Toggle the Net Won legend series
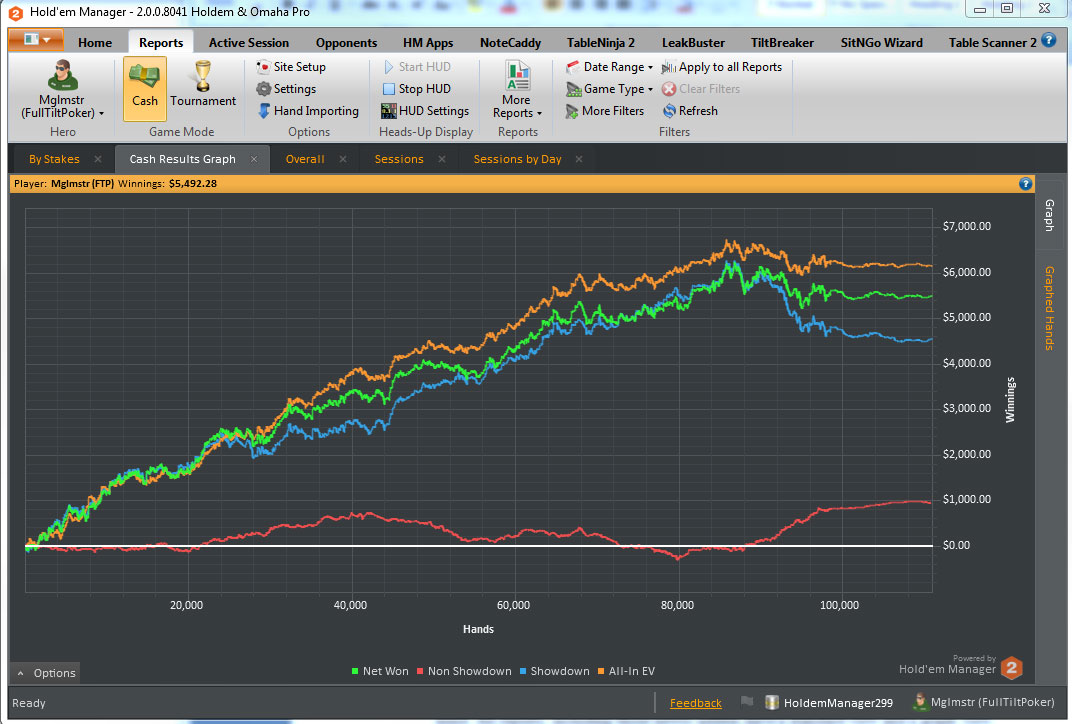Screen dimensions: 1072x724 379,671
